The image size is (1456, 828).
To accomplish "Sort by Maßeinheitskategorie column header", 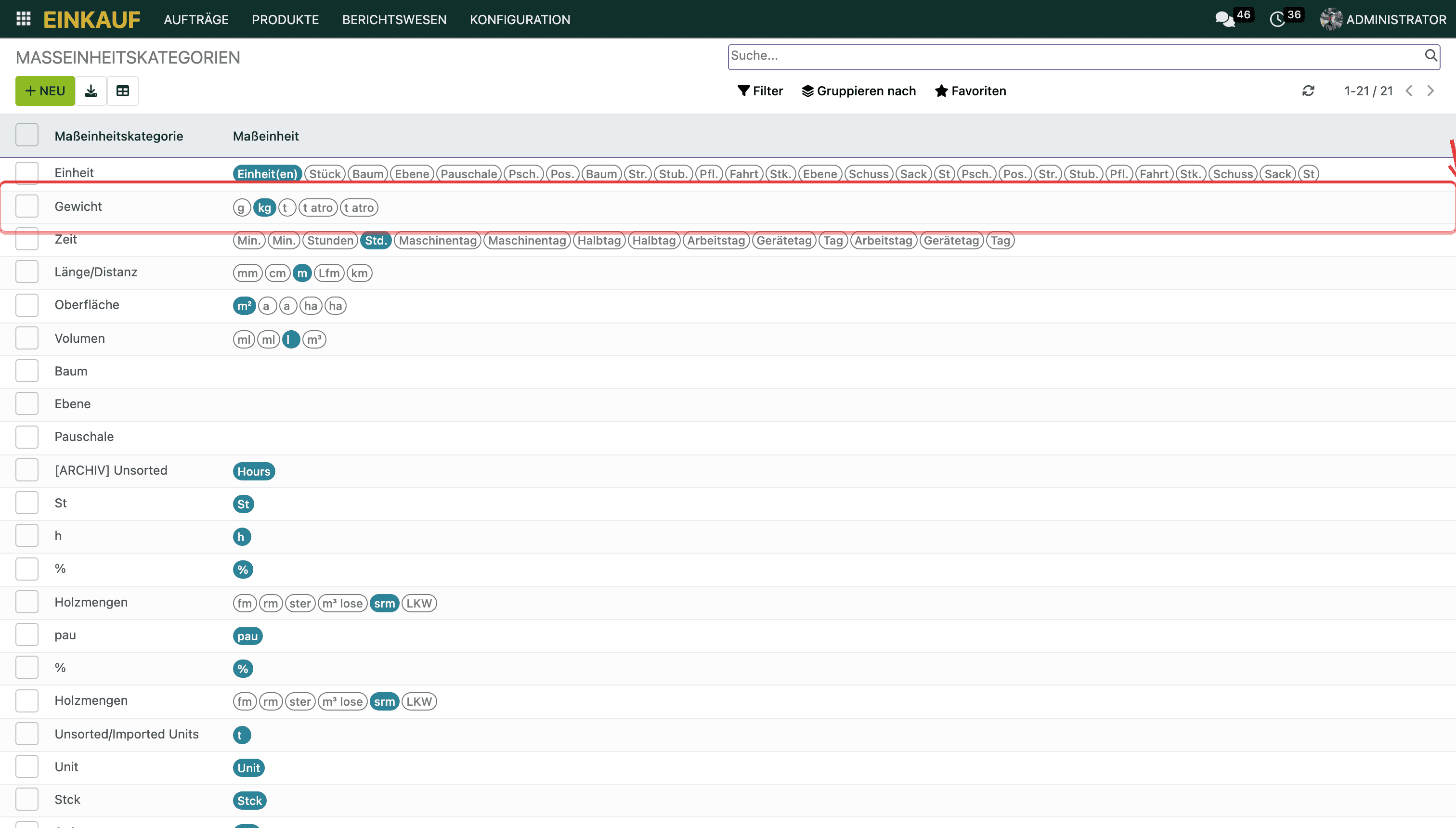I will click(x=119, y=136).
